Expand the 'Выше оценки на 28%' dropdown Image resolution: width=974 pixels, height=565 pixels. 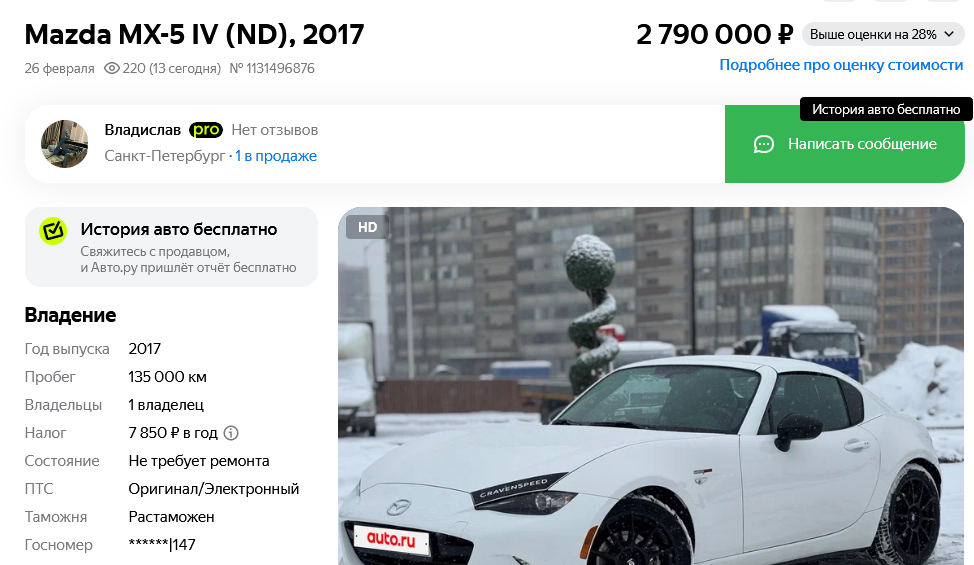tap(883, 34)
